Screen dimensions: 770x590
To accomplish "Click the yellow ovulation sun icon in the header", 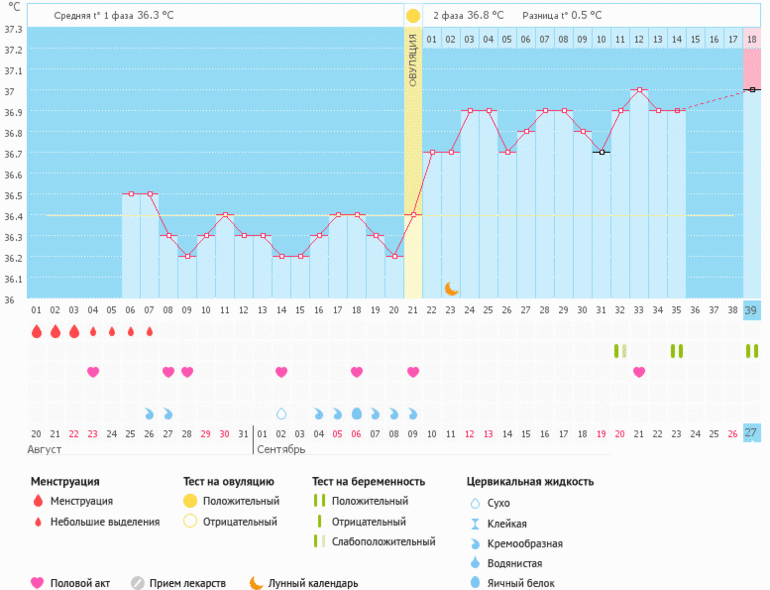I will (413, 16).
